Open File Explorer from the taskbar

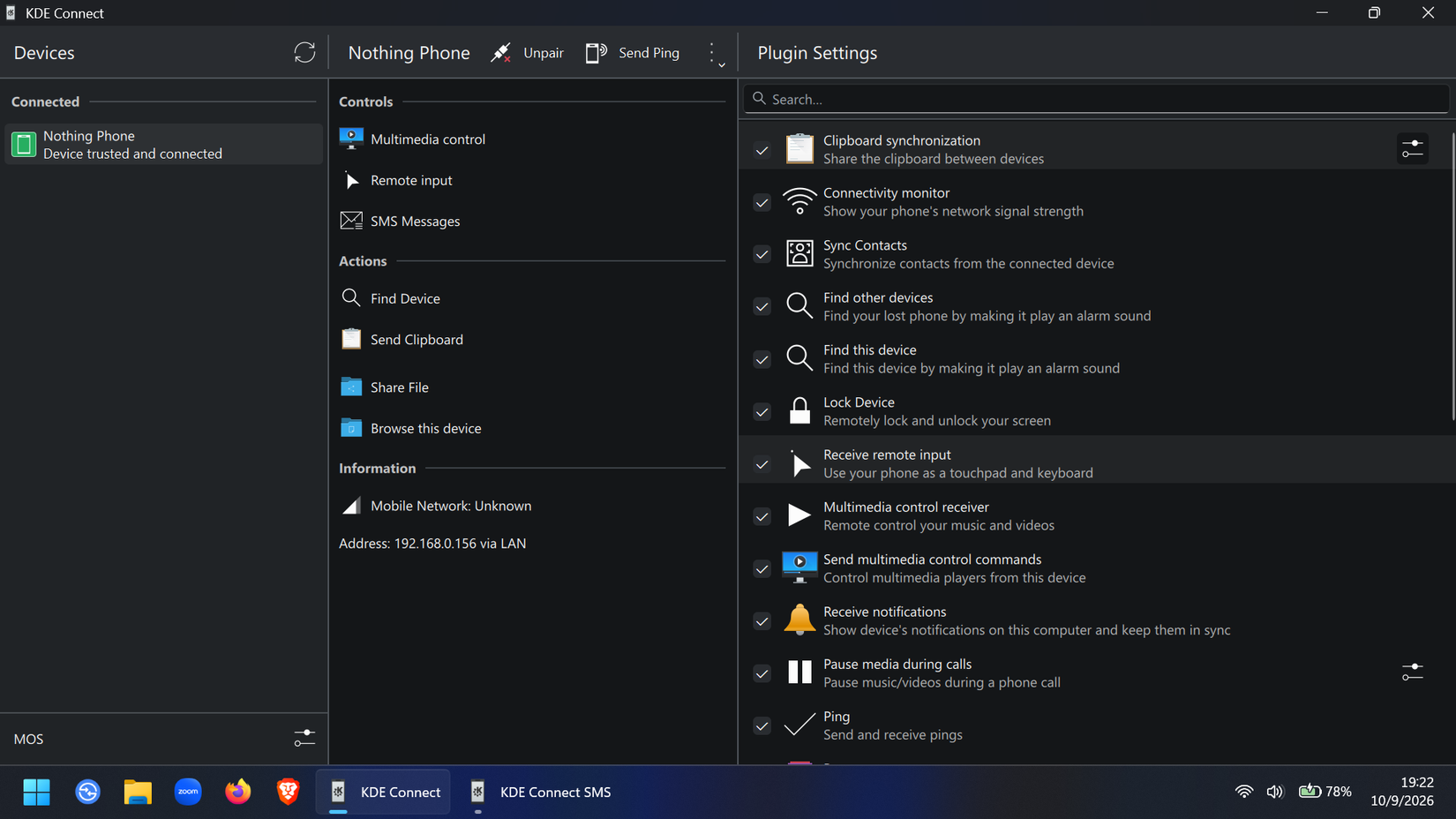click(x=138, y=792)
